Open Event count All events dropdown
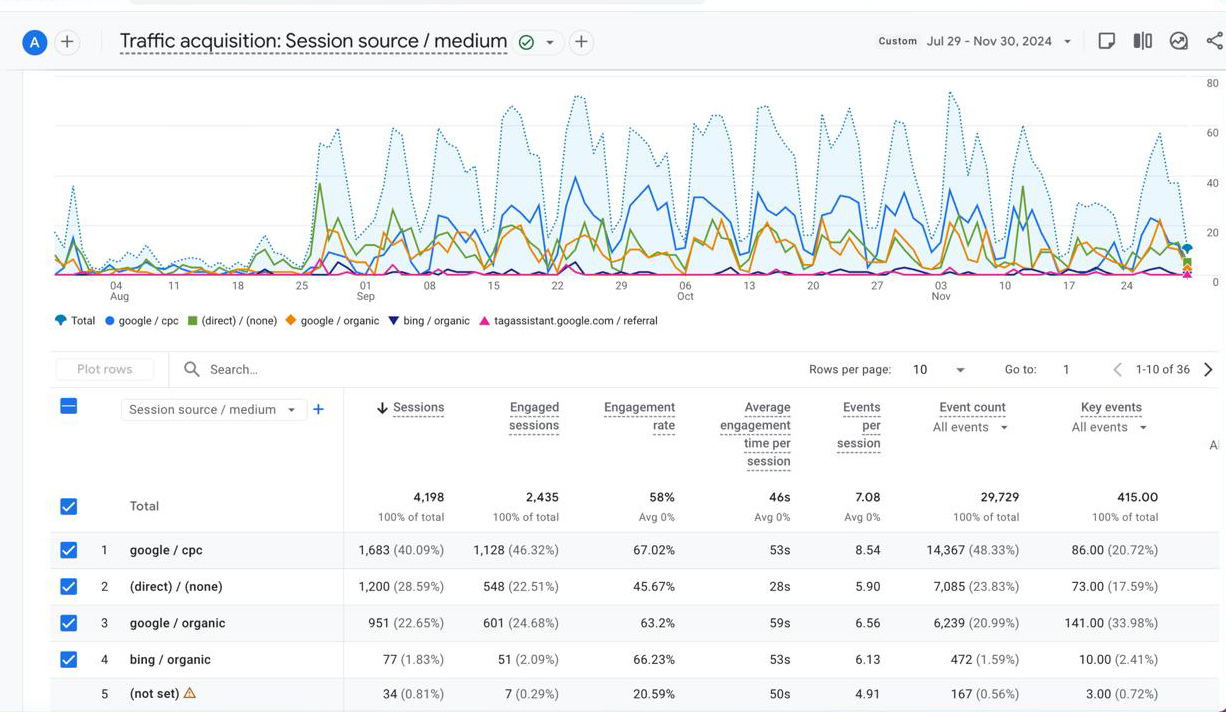1226x712 pixels. (970, 427)
